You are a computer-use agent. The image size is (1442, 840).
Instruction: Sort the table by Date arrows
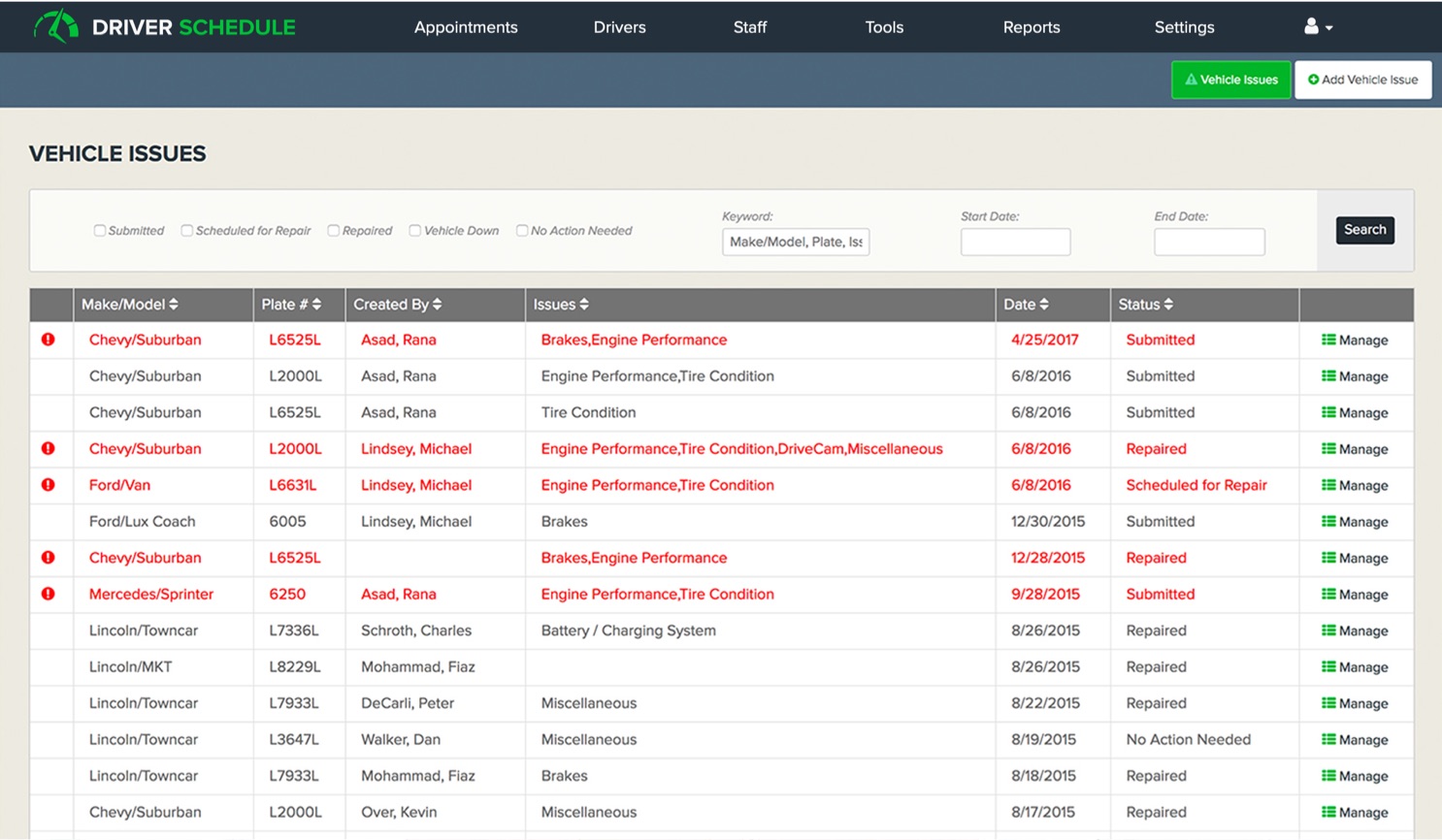click(1044, 305)
